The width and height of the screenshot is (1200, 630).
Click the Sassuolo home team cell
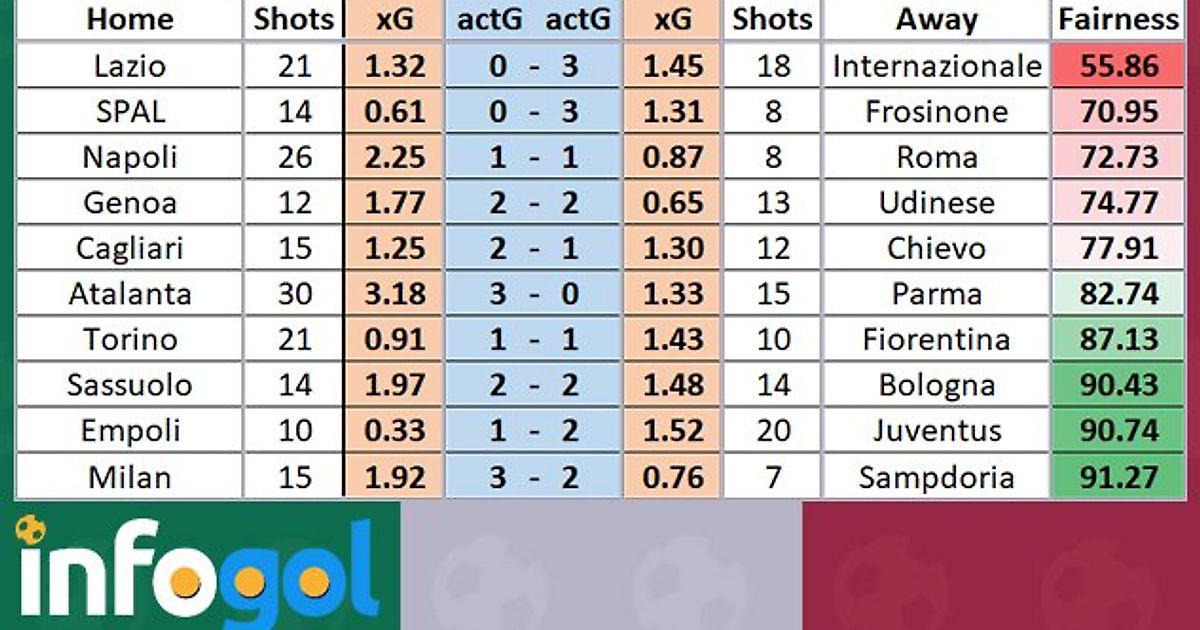point(130,385)
